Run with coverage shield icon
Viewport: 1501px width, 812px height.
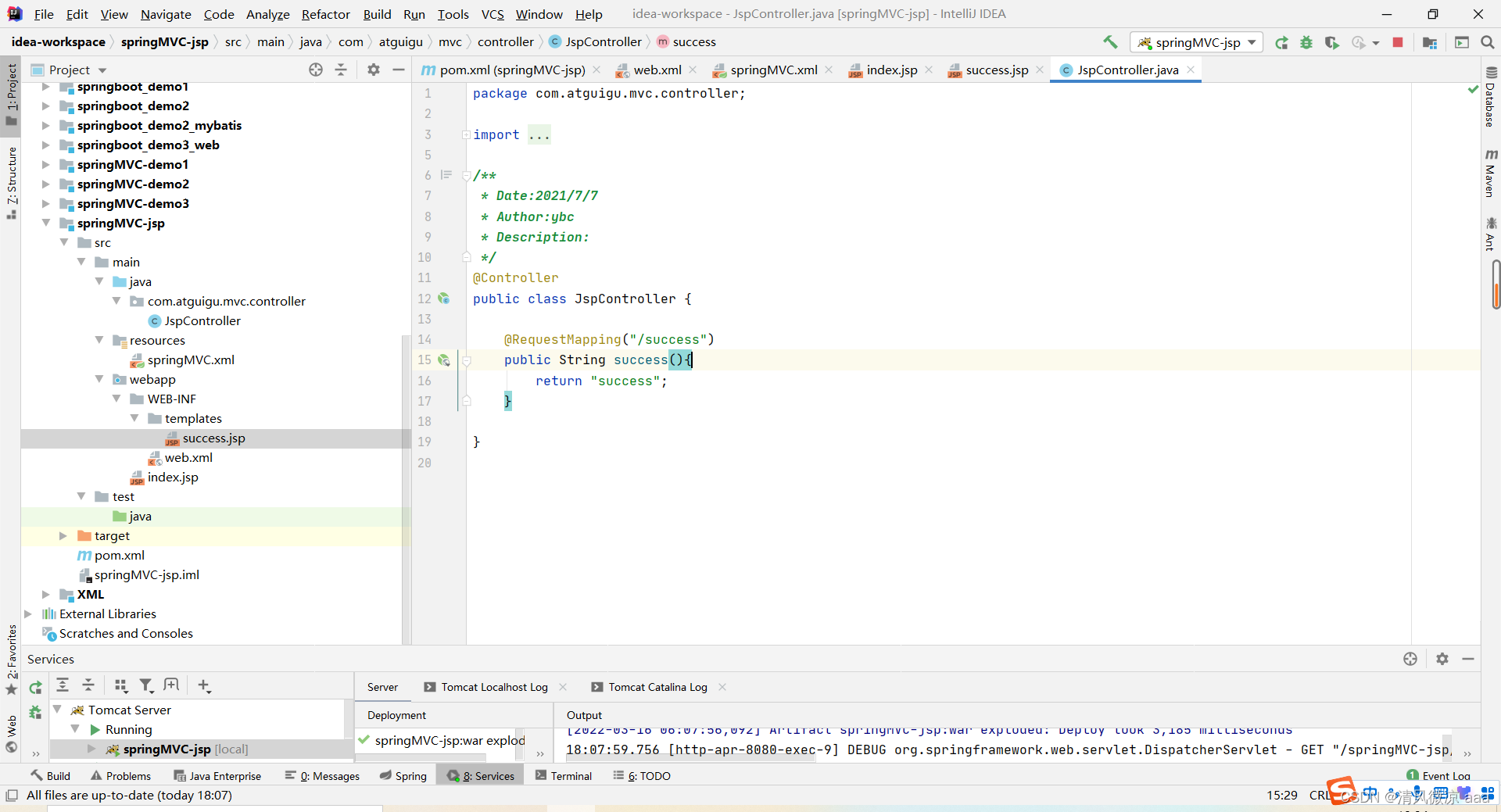click(x=1331, y=42)
